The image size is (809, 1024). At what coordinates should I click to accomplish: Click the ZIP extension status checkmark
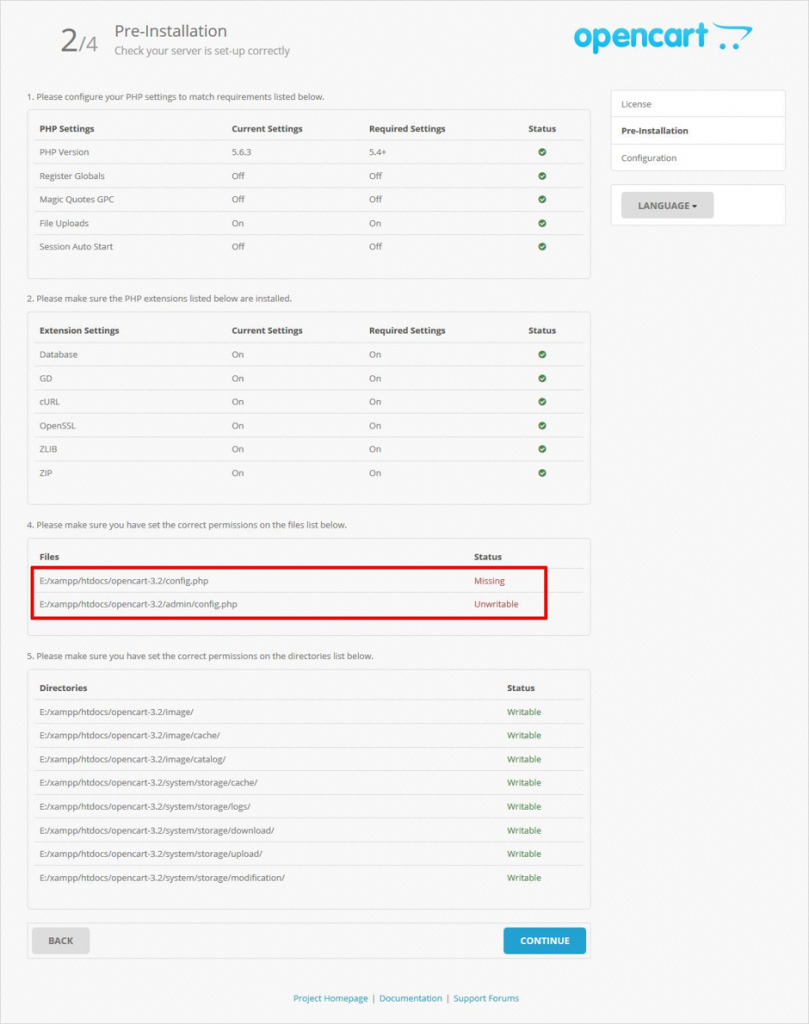coord(542,473)
